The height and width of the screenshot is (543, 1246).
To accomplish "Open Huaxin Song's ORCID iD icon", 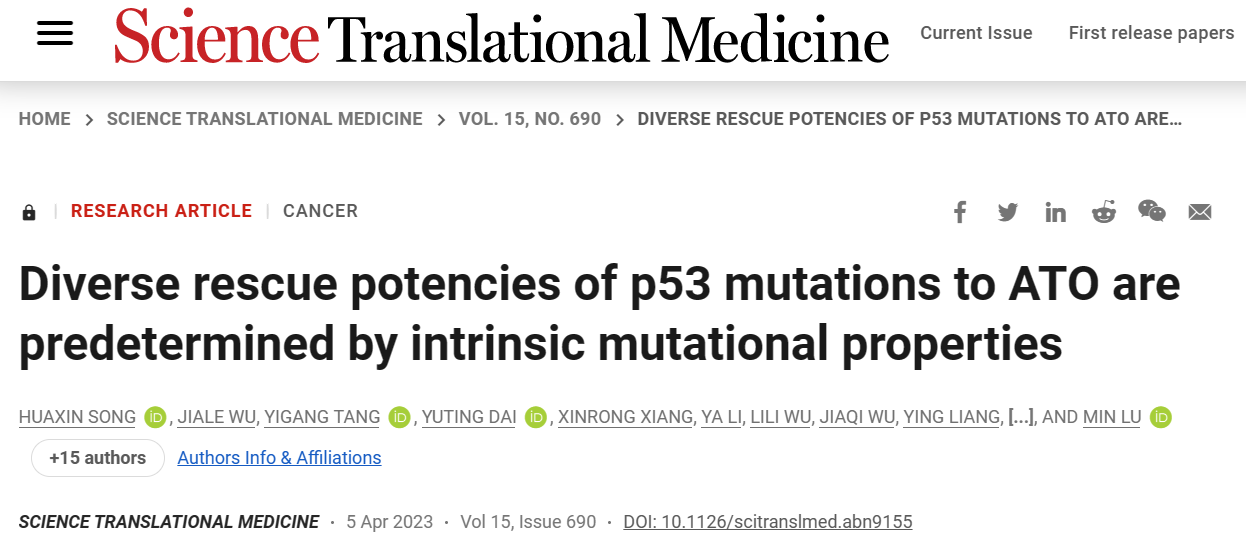I will (155, 417).
